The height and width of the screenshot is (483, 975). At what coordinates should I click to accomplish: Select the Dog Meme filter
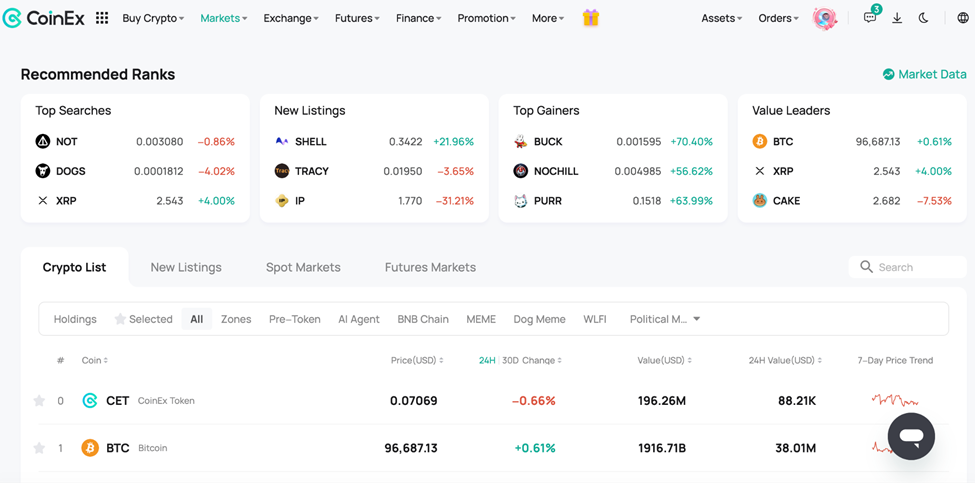pyautogui.click(x=540, y=319)
